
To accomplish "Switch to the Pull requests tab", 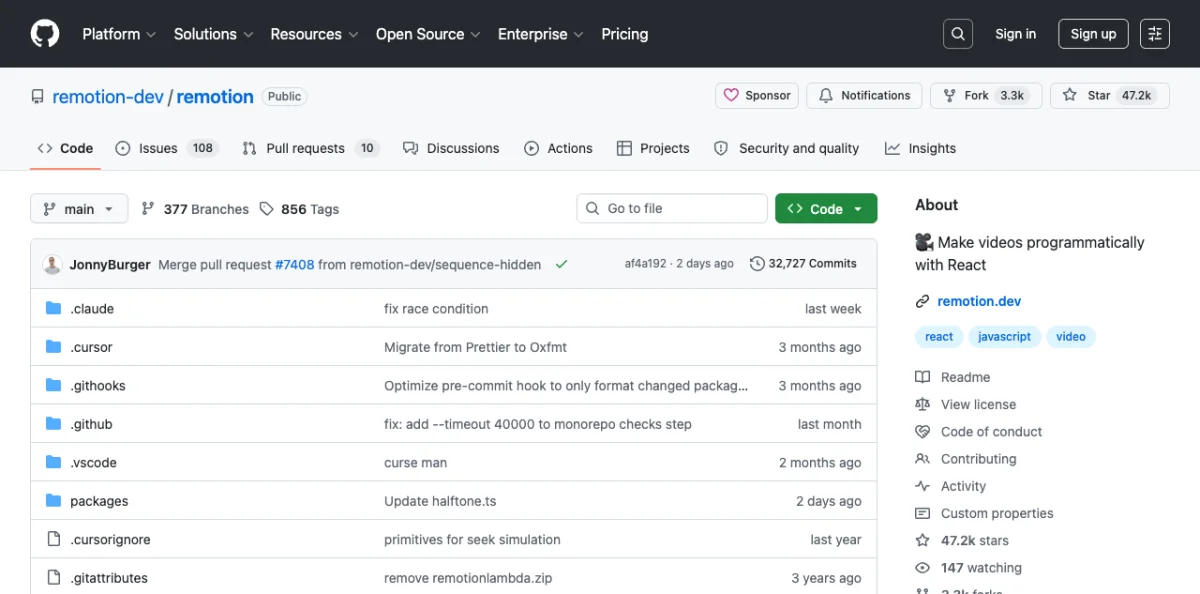I will (x=309, y=148).
